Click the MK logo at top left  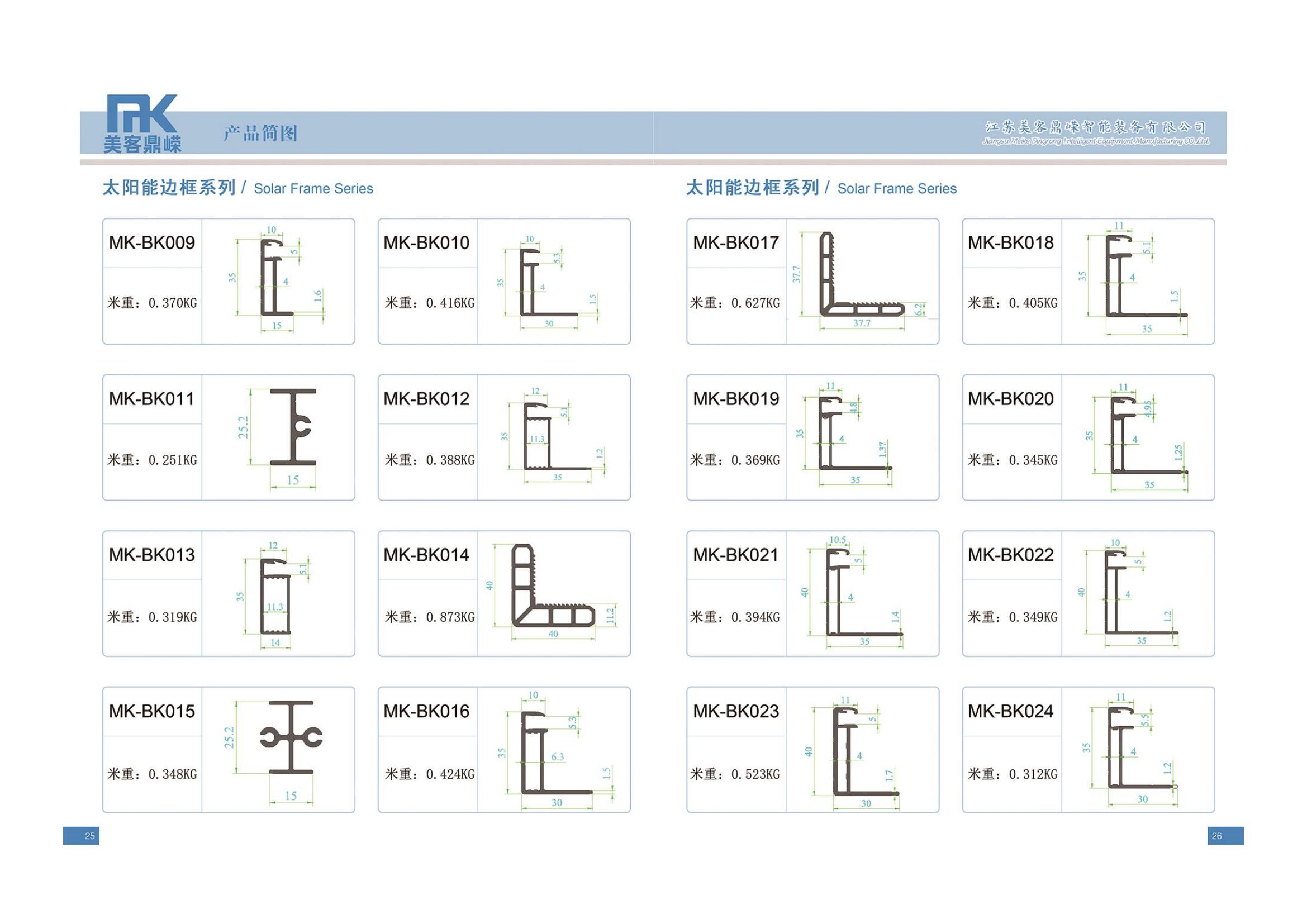tap(142, 123)
